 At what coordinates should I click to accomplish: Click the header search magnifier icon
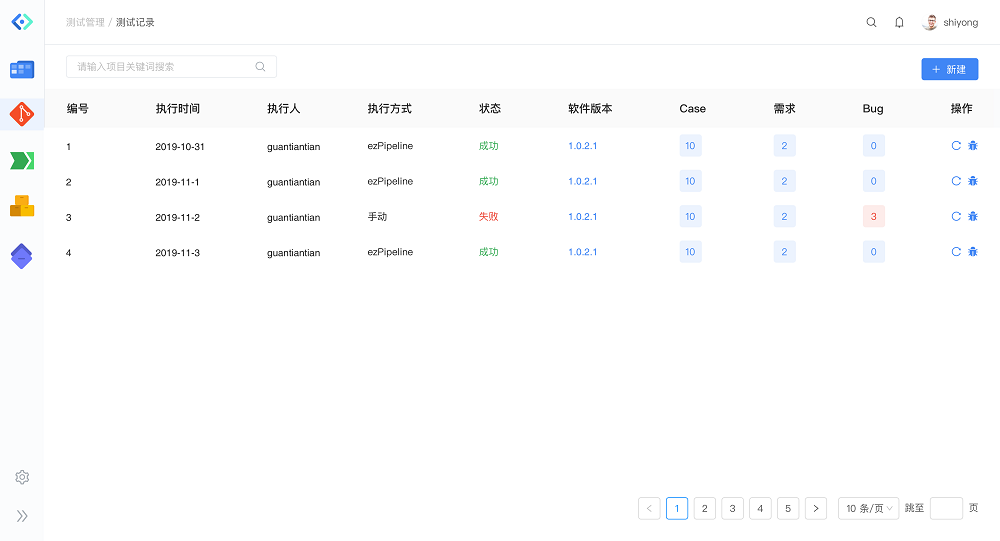coord(871,22)
